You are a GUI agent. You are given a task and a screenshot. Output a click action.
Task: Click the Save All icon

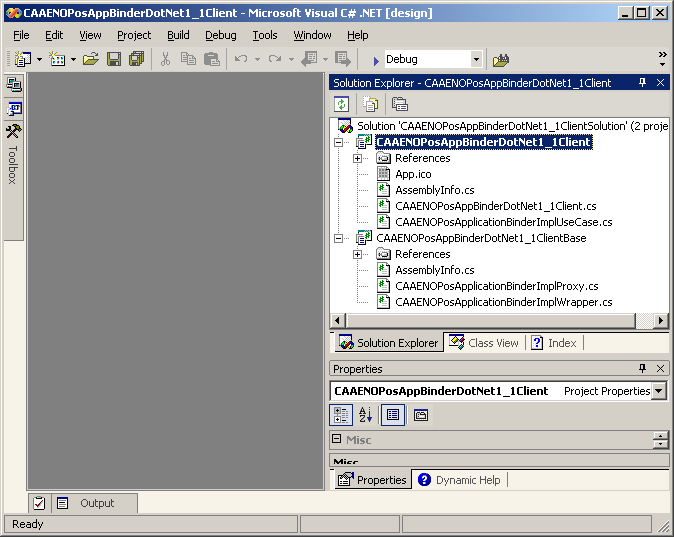pos(137,59)
